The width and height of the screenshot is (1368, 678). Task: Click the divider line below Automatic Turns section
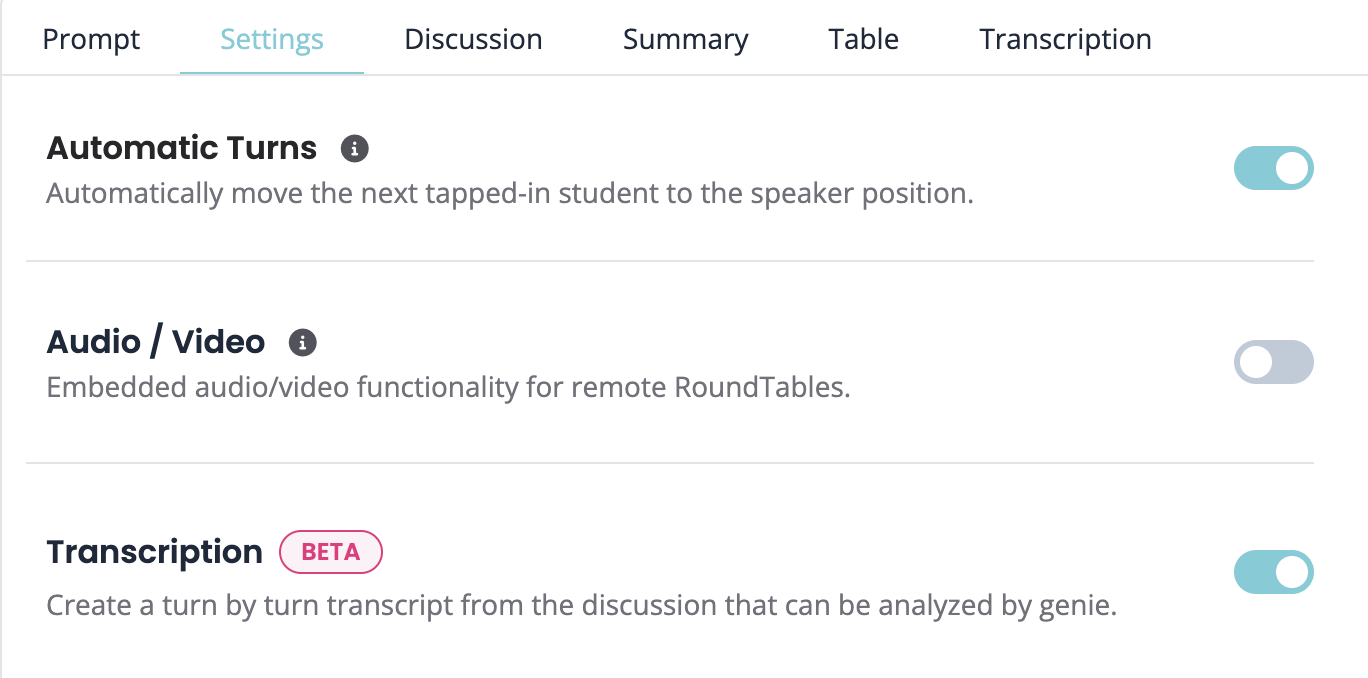[670, 261]
